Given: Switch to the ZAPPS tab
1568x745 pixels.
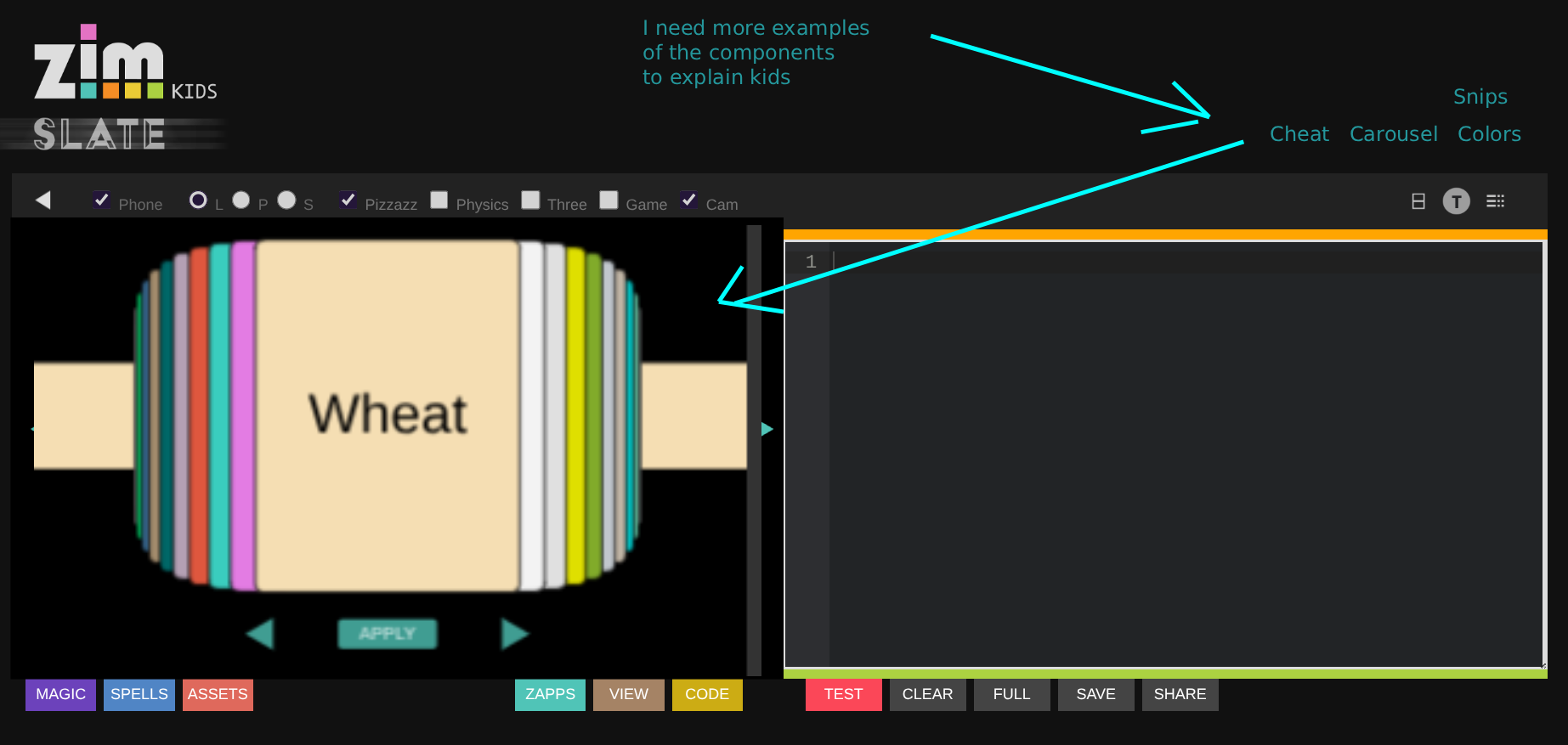Looking at the screenshot, I should pos(550,694).
